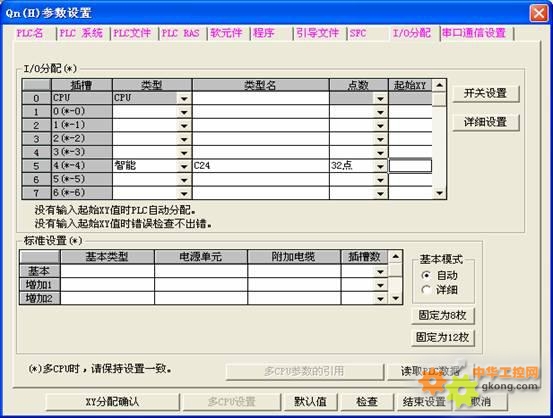Click the I/O table scroll down arrow
This screenshot has height=418, width=553.
(x=439, y=193)
